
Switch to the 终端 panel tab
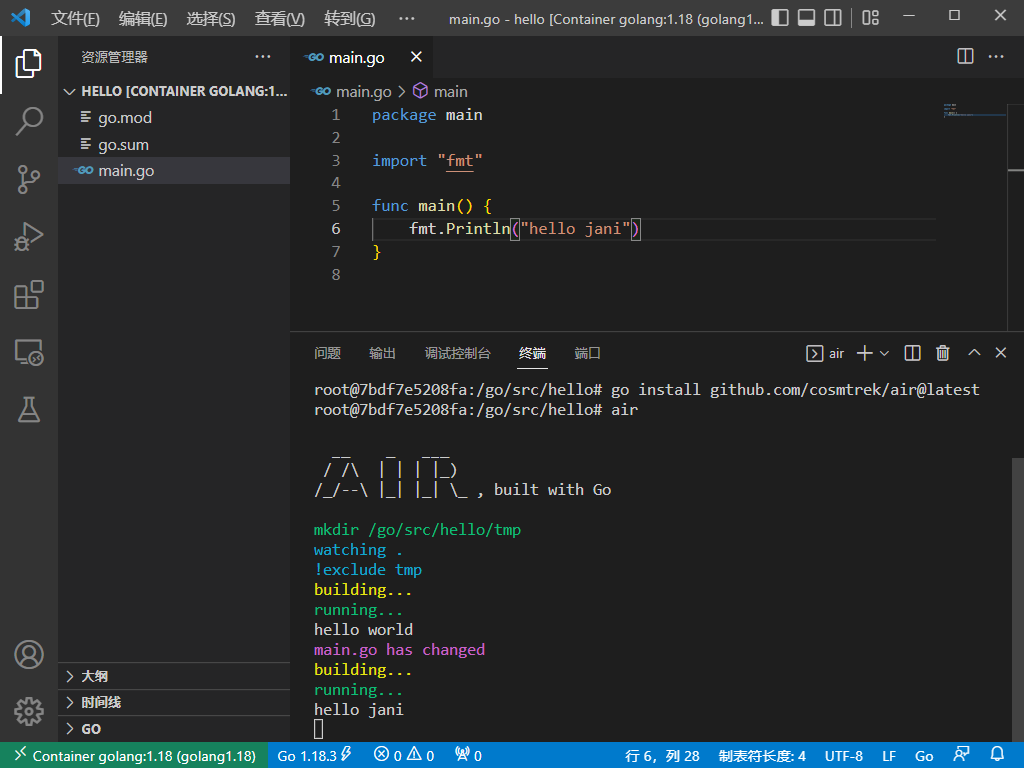[532, 353]
